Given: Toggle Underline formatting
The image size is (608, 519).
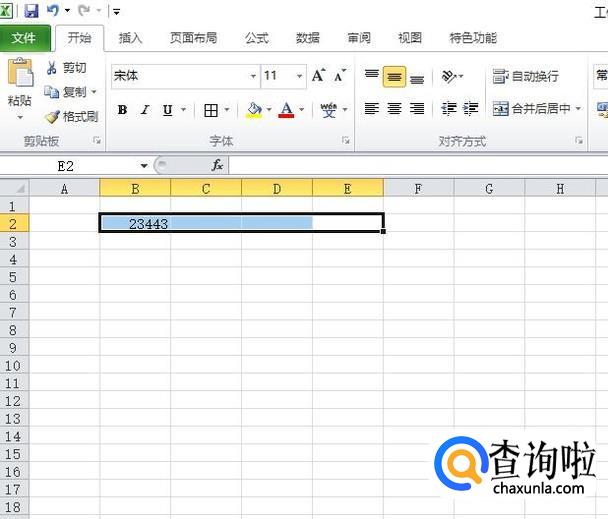Looking at the screenshot, I should click(168, 110).
